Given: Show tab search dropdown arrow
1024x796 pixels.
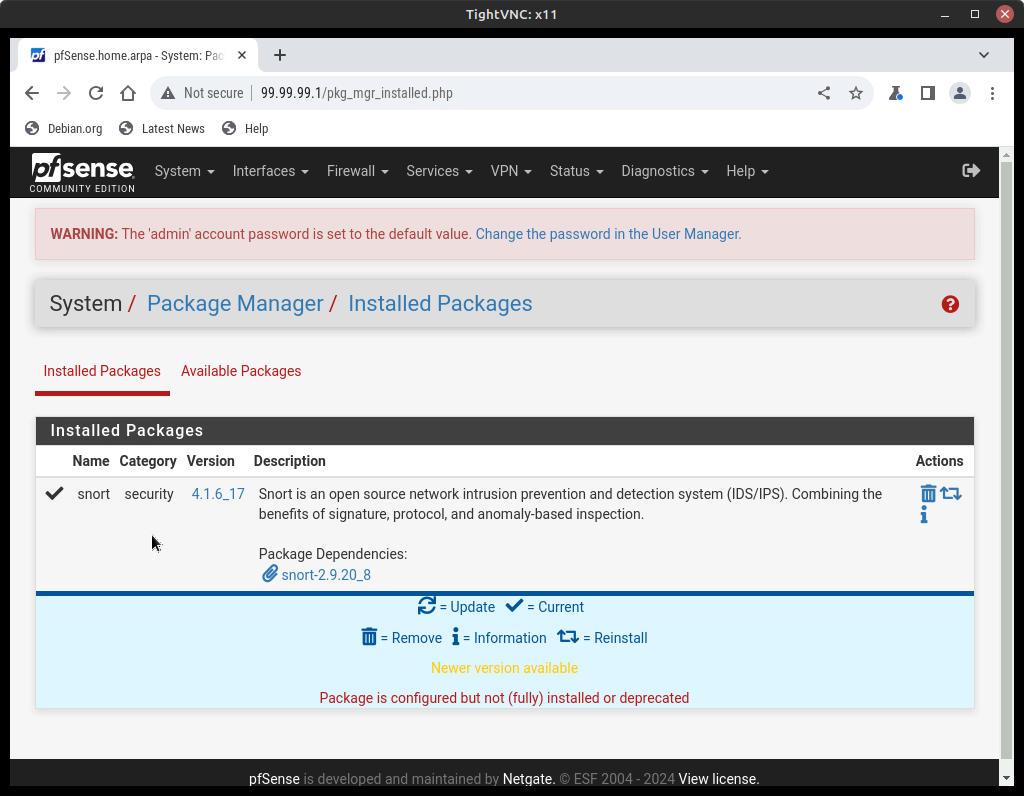Looking at the screenshot, I should point(984,56).
